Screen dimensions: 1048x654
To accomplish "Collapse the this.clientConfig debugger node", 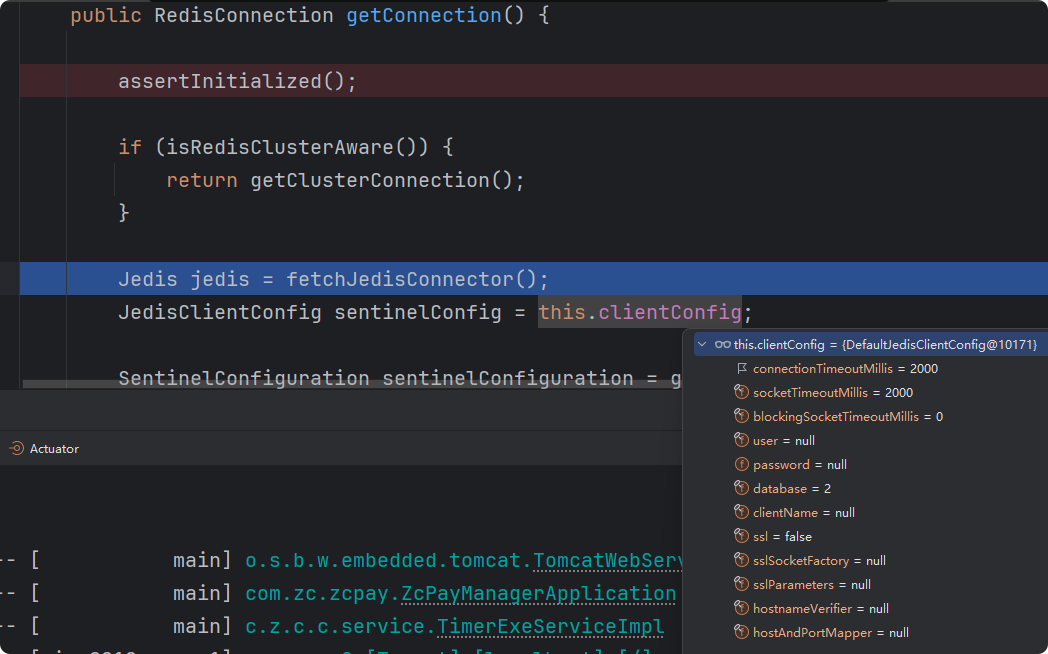I will pos(702,345).
